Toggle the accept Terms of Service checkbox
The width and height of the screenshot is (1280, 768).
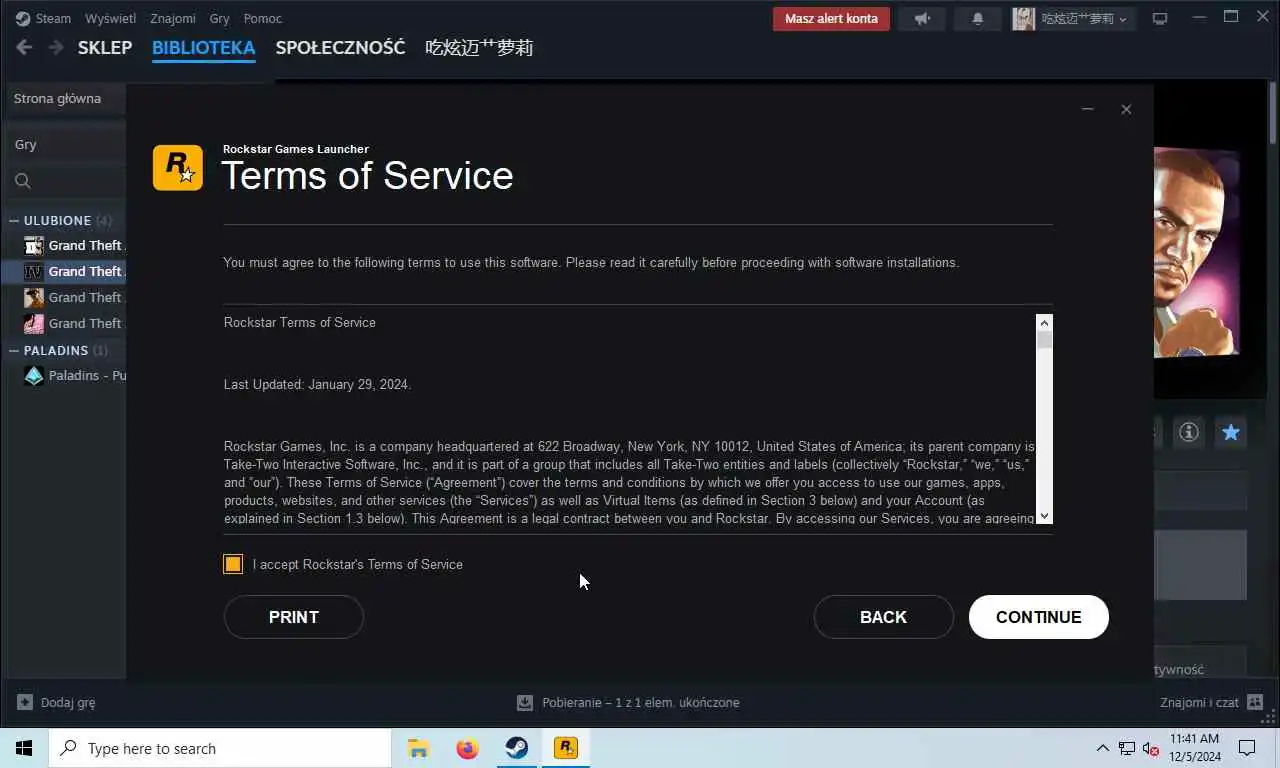[233, 564]
